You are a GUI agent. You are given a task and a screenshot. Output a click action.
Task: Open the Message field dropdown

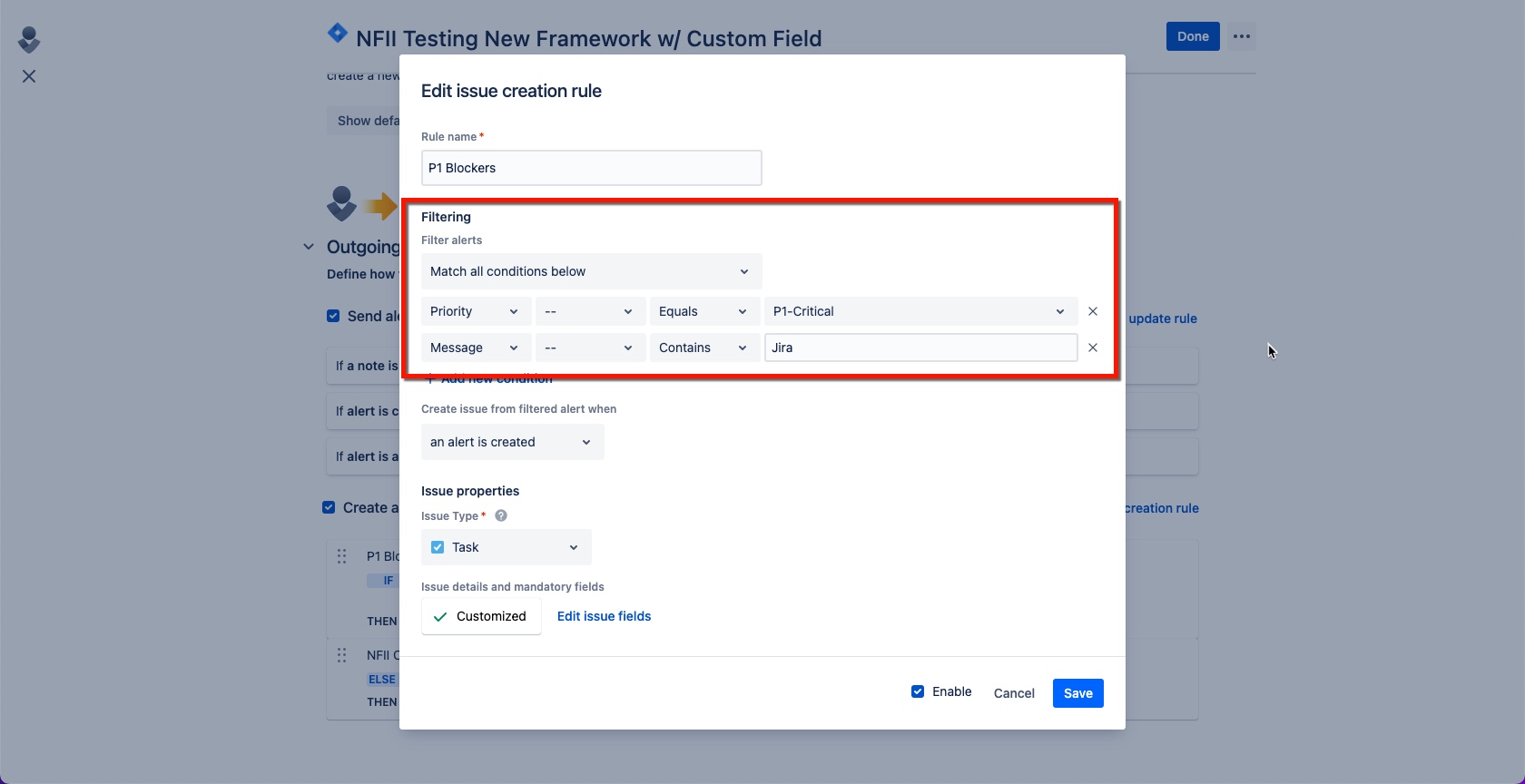[477, 348]
